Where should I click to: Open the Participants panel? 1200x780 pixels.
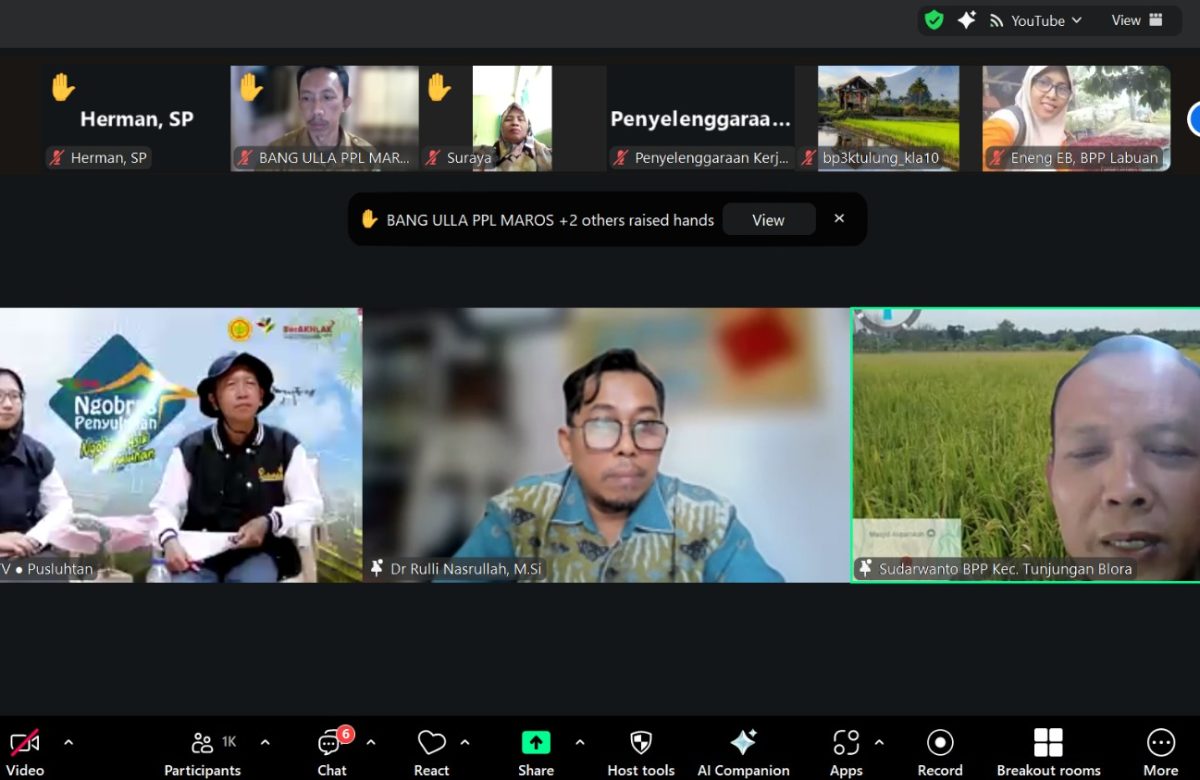coord(203,752)
